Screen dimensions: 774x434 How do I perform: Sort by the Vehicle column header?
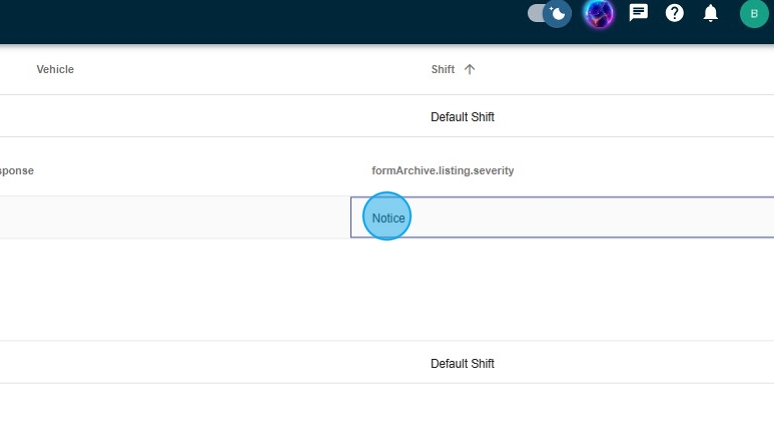[x=55, y=69]
